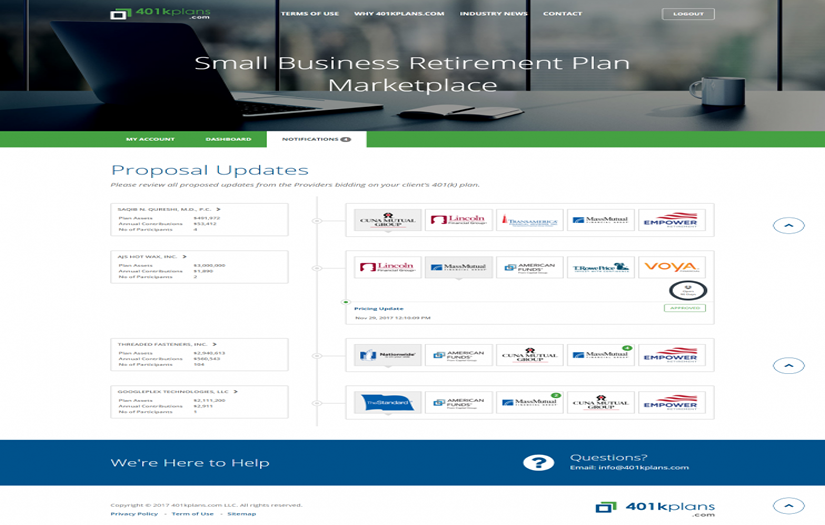Go to Industry News
This screenshot has width=825, height=525.
pyautogui.click(x=494, y=14)
